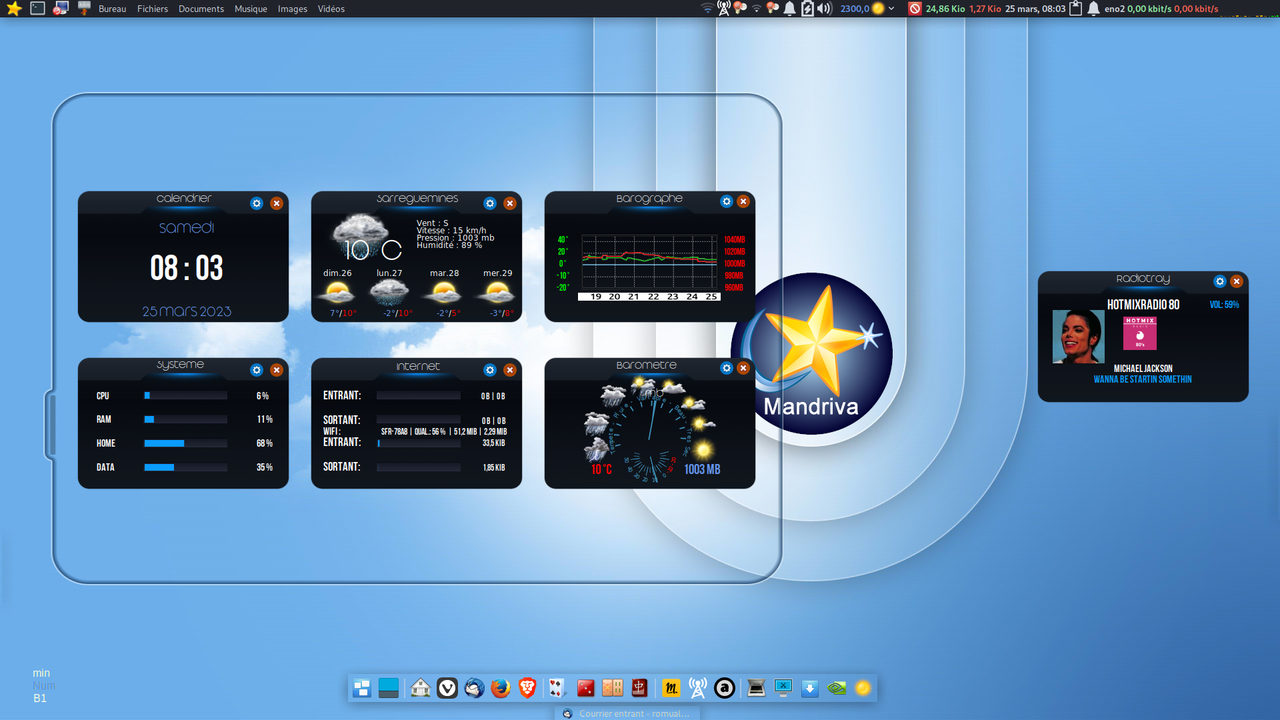The height and width of the screenshot is (720, 1280).
Task: Click the DATA disk usage bar
Action: tap(186, 467)
